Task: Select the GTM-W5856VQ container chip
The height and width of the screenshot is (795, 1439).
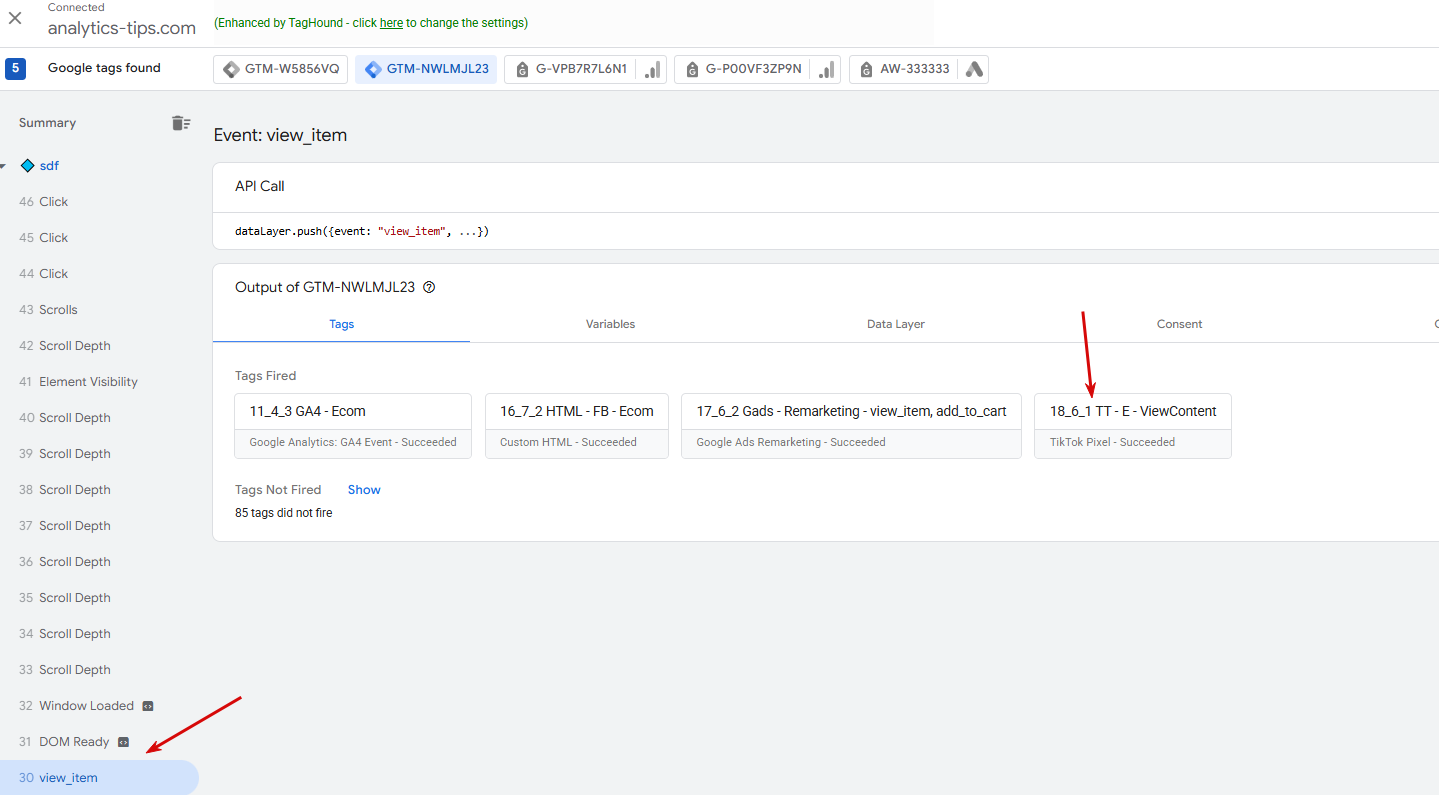Action: (281, 69)
